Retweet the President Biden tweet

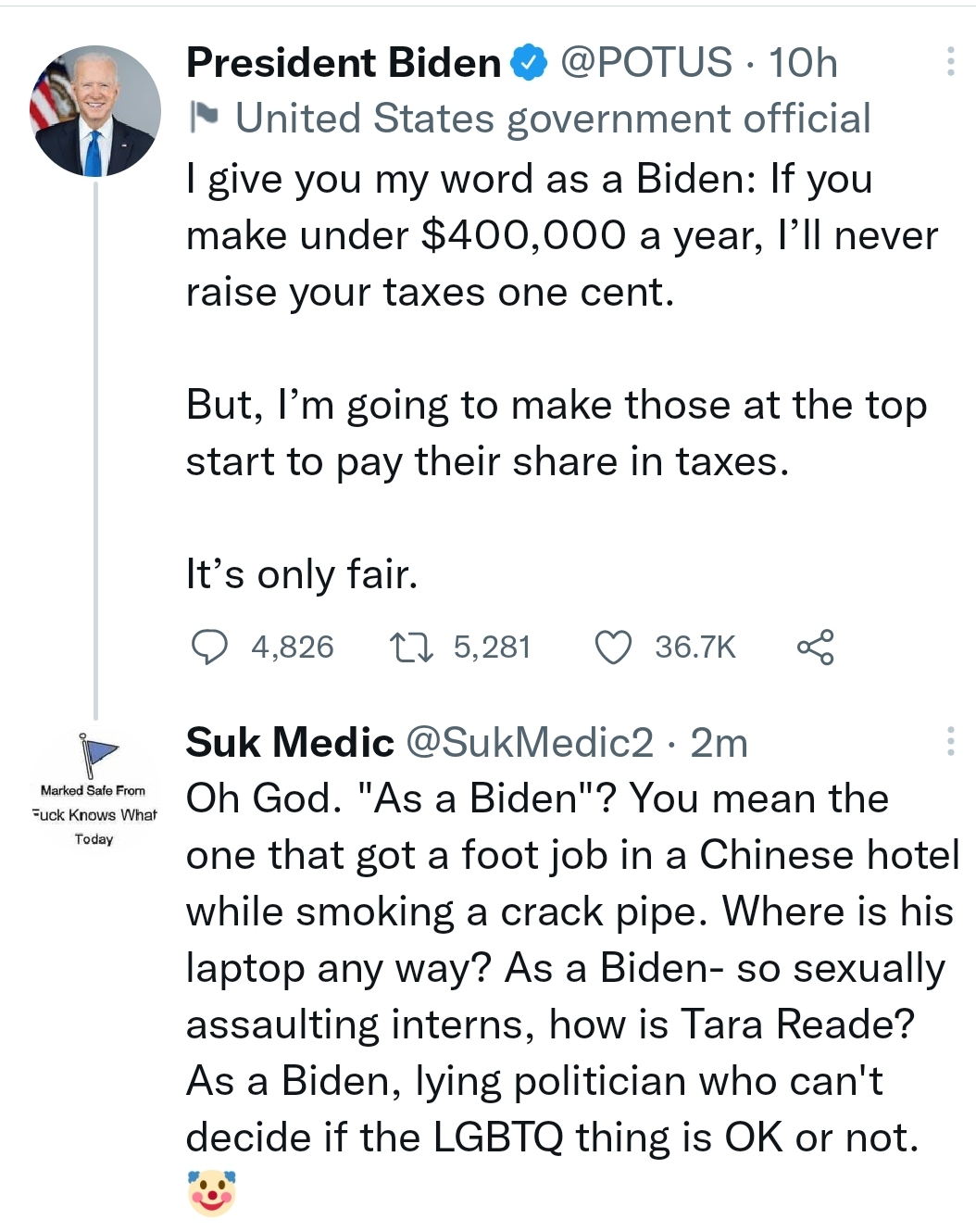pos(411,647)
